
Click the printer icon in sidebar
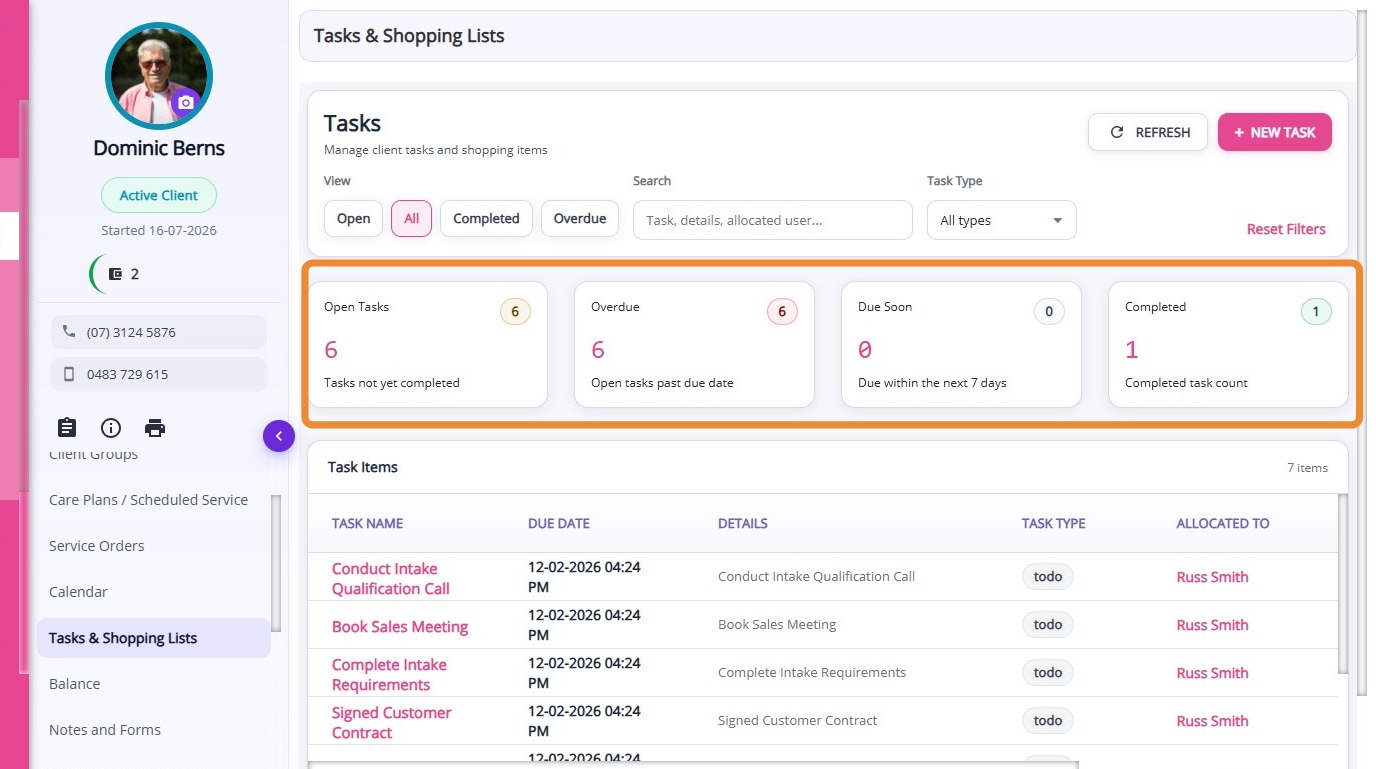click(155, 428)
